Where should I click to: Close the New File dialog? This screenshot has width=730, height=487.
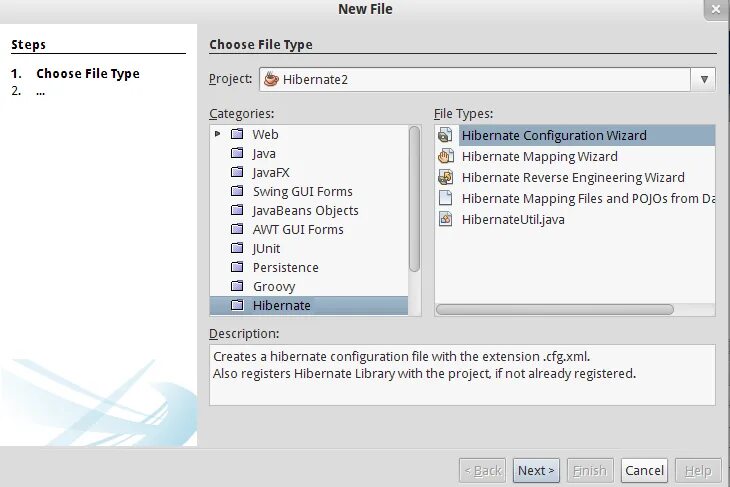pyautogui.click(x=716, y=9)
